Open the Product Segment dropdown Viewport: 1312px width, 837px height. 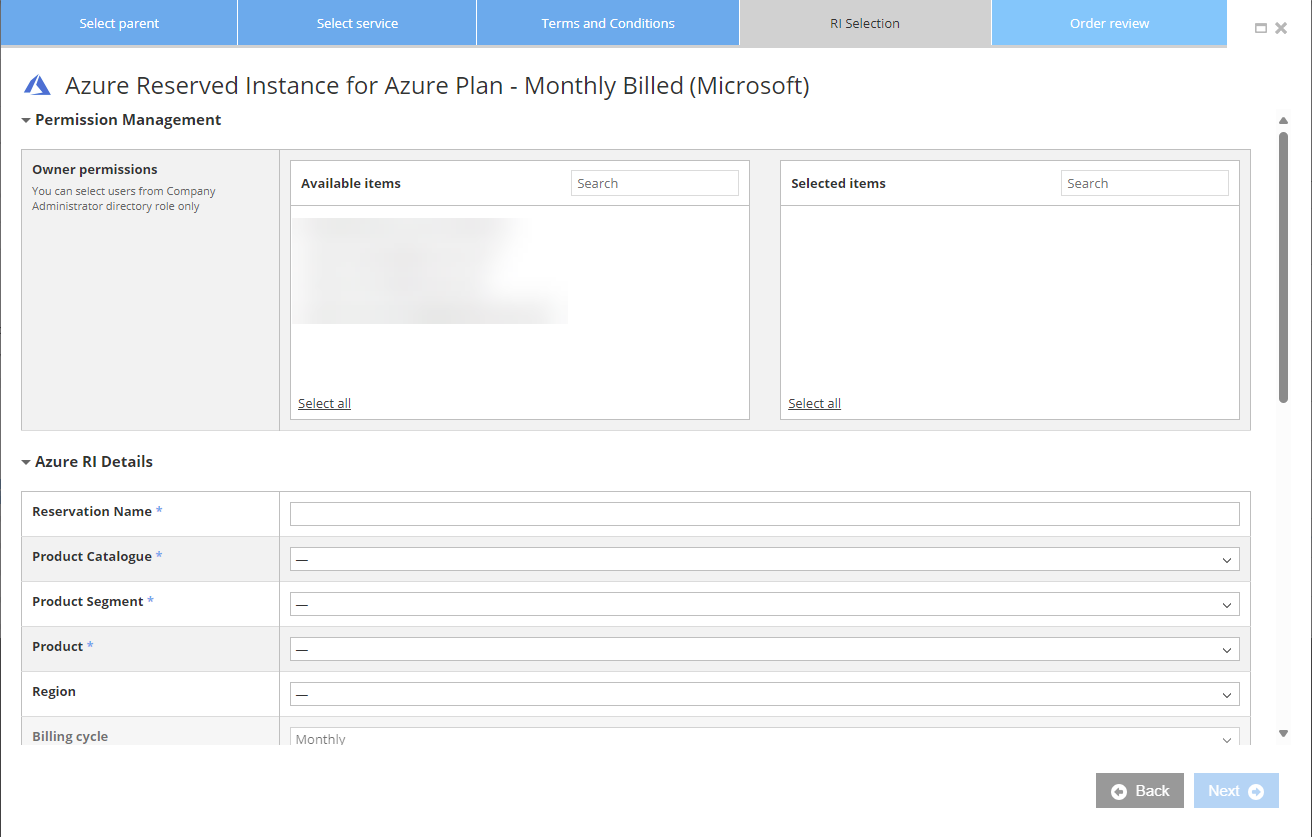point(765,604)
